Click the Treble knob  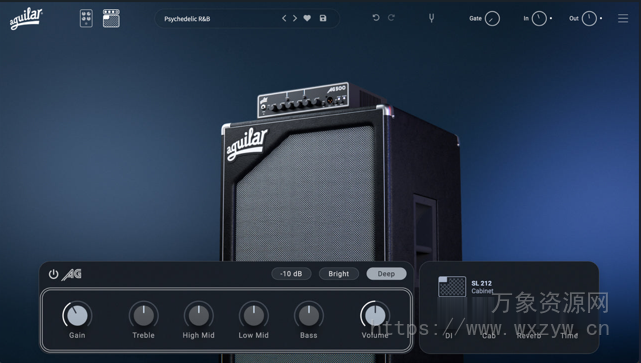pos(143,315)
